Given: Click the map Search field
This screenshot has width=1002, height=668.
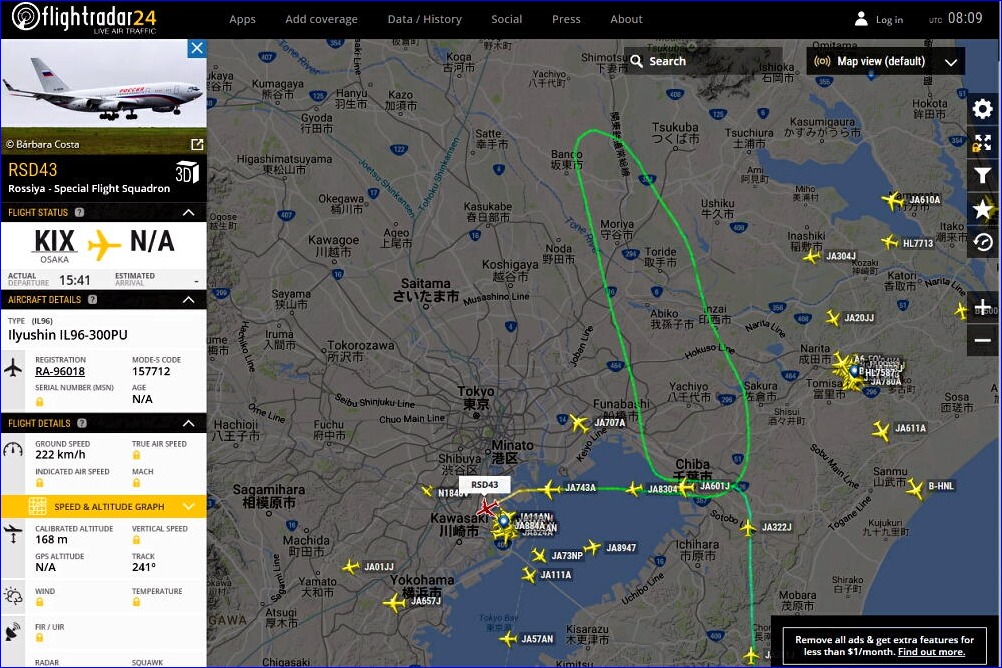Looking at the screenshot, I should (703, 61).
